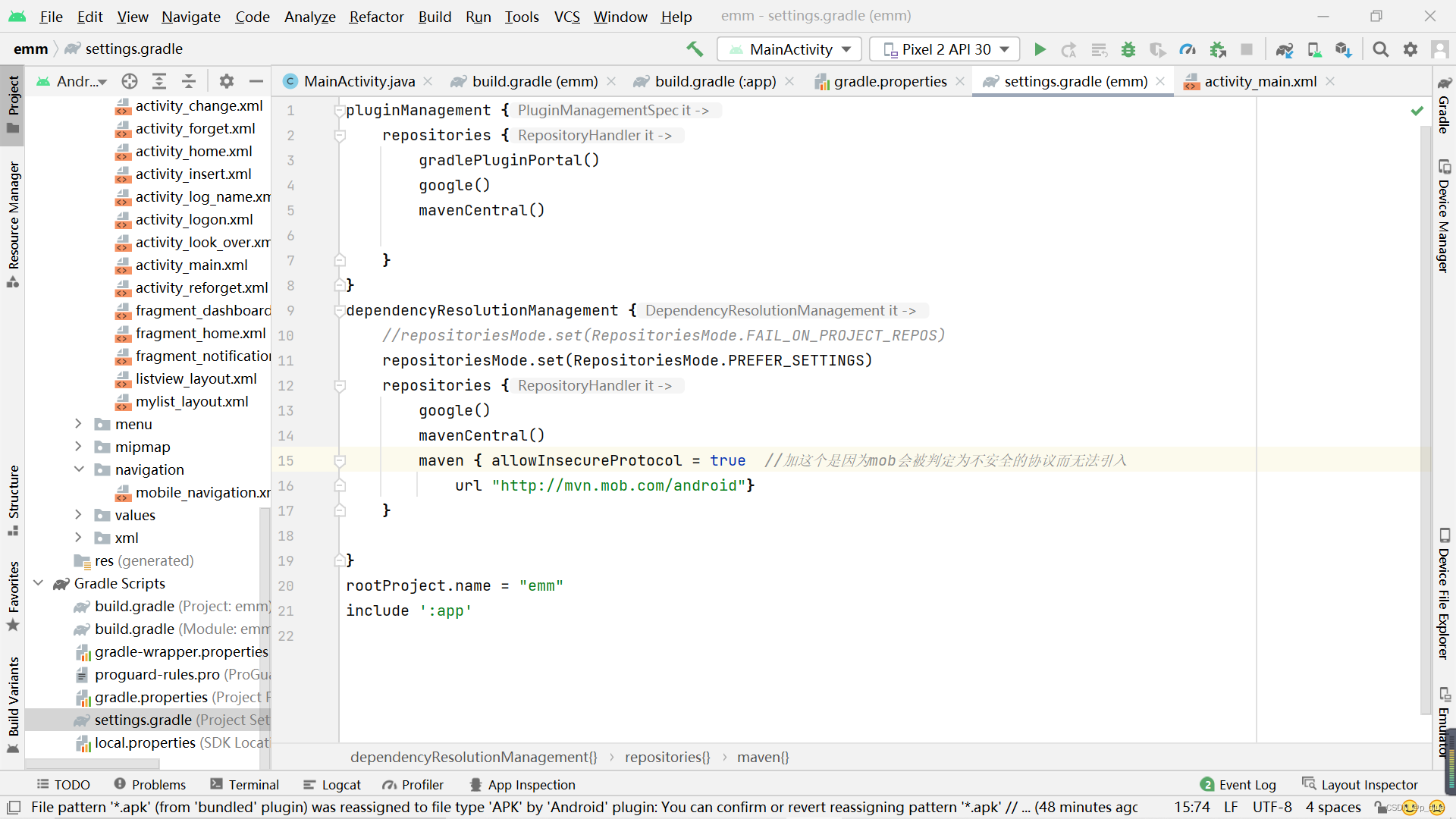Click the UTF-8 encoding status entry

point(1272,807)
